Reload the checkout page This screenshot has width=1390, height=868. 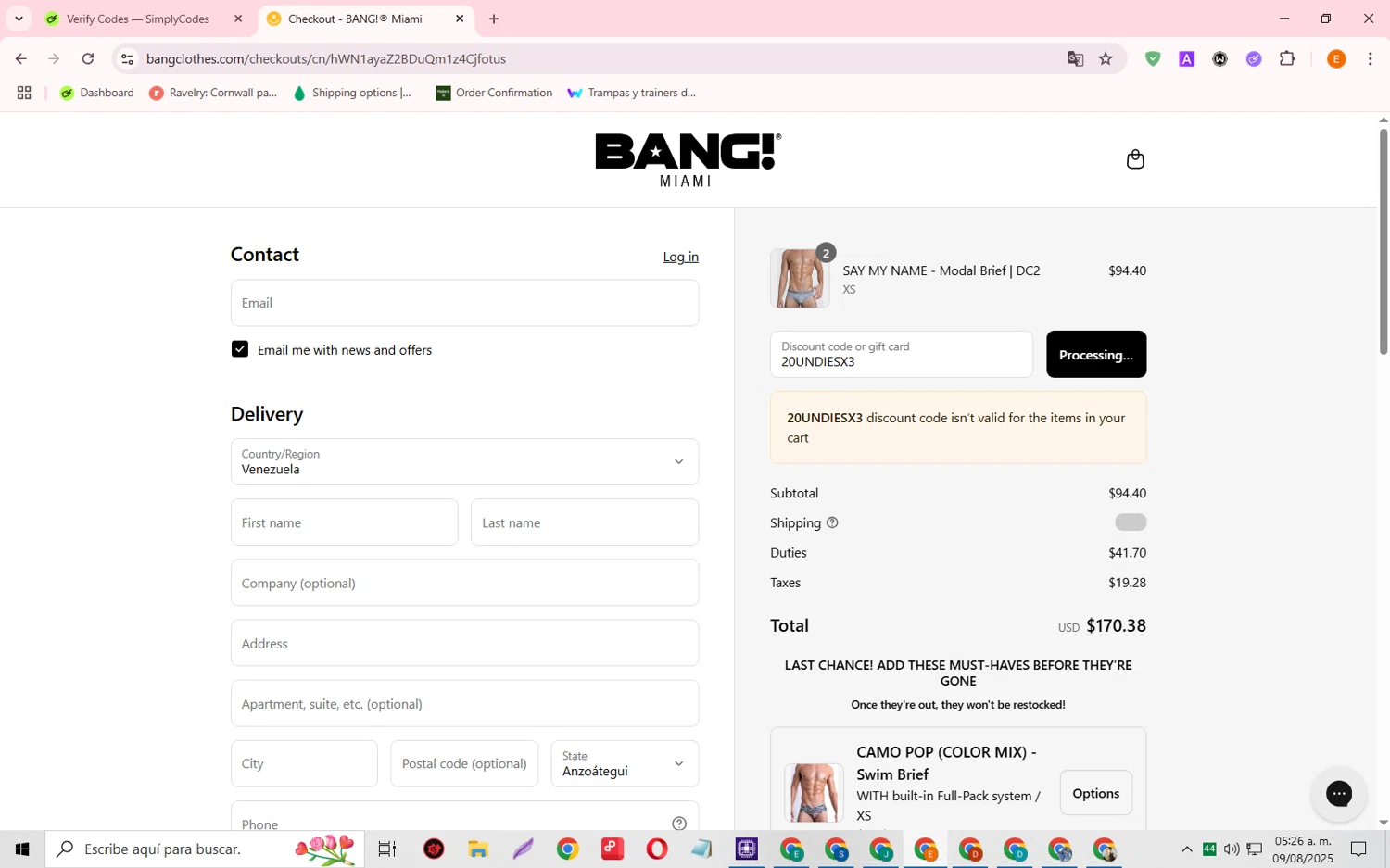click(88, 59)
